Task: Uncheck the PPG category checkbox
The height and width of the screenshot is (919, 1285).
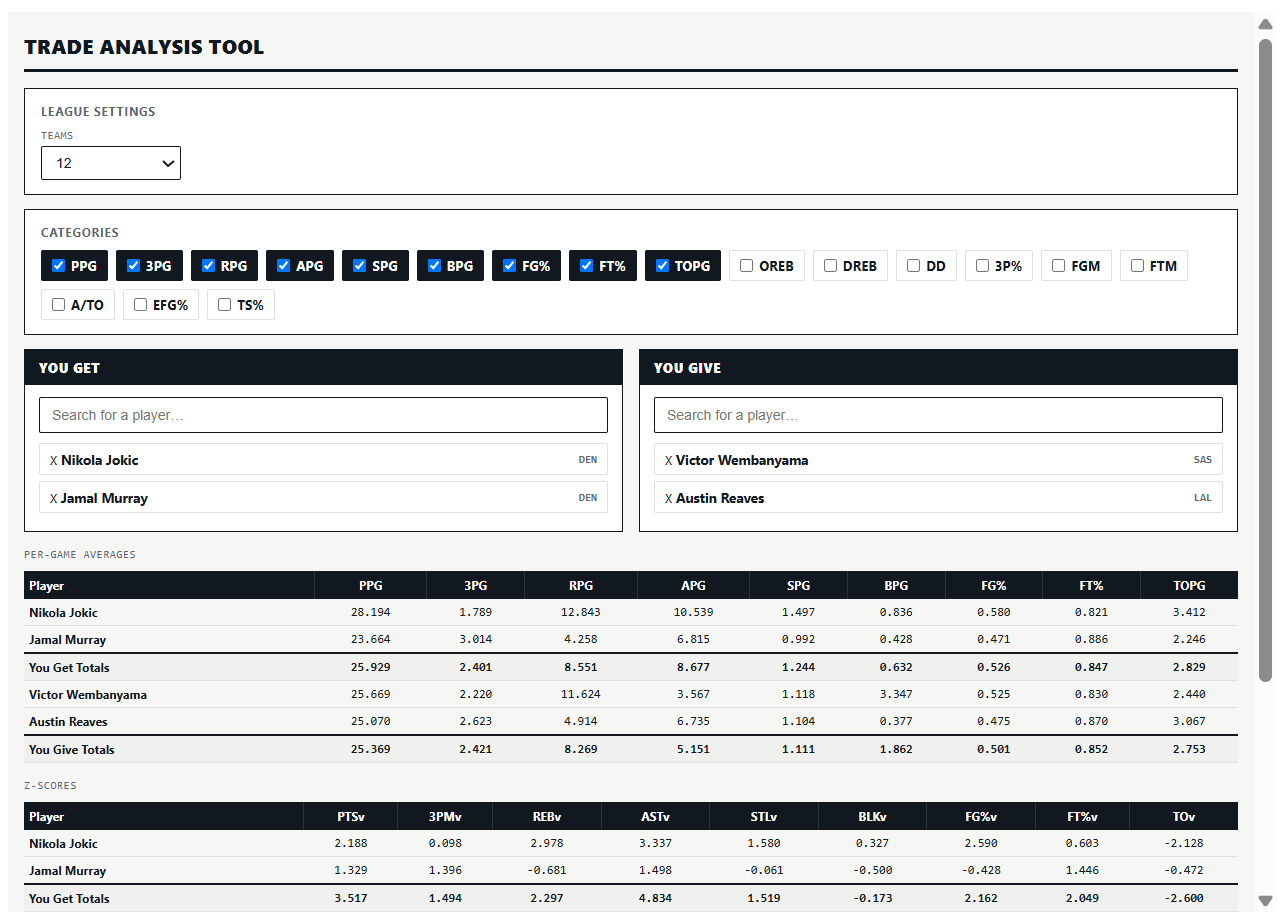Action: 58,266
